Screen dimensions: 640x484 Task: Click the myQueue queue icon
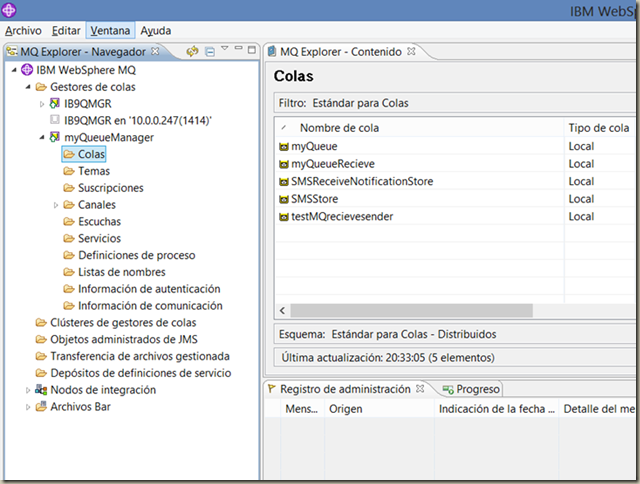pyautogui.click(x=284, y=147)
